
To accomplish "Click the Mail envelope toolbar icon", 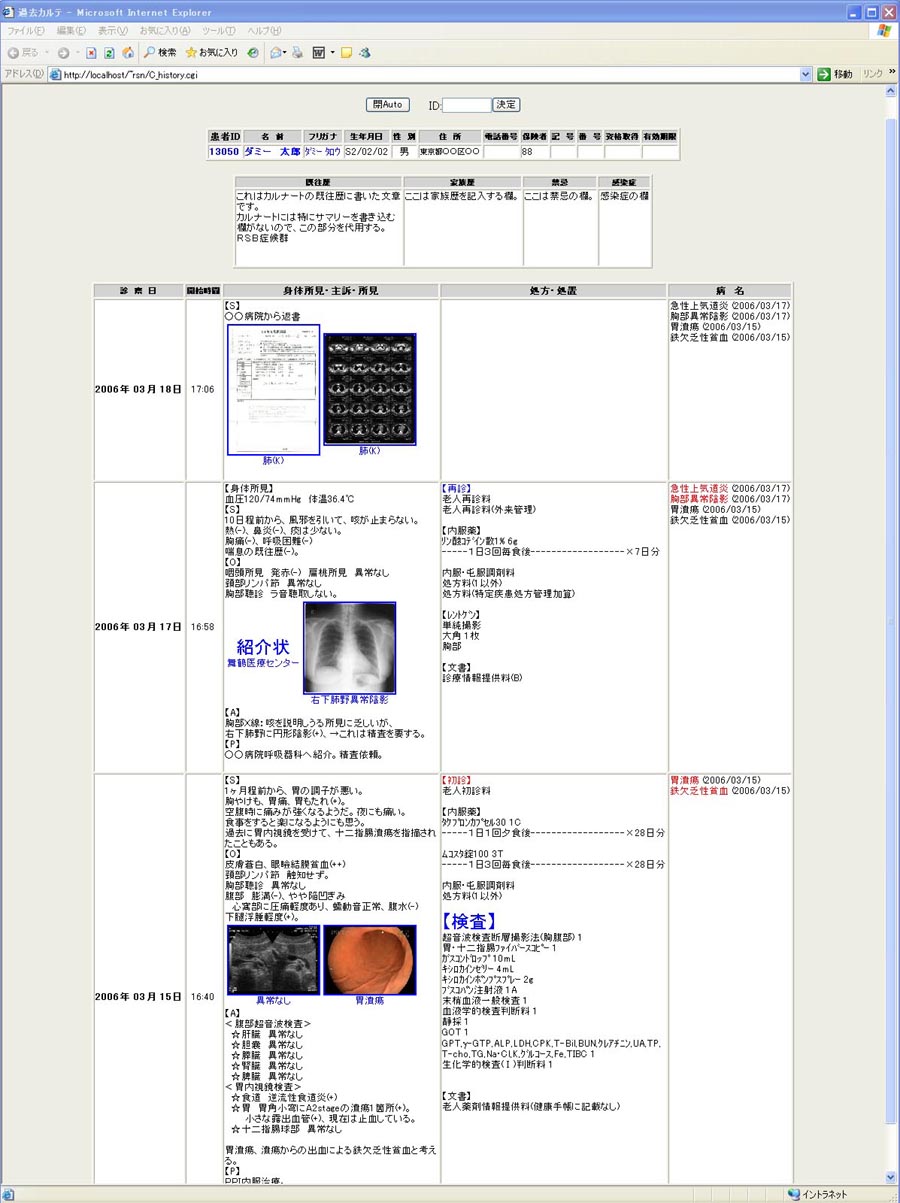I will 276,52.
